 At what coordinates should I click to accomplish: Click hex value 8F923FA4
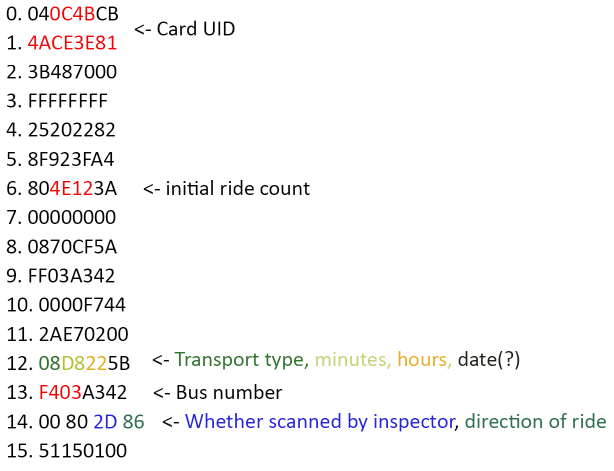(71, 159)
